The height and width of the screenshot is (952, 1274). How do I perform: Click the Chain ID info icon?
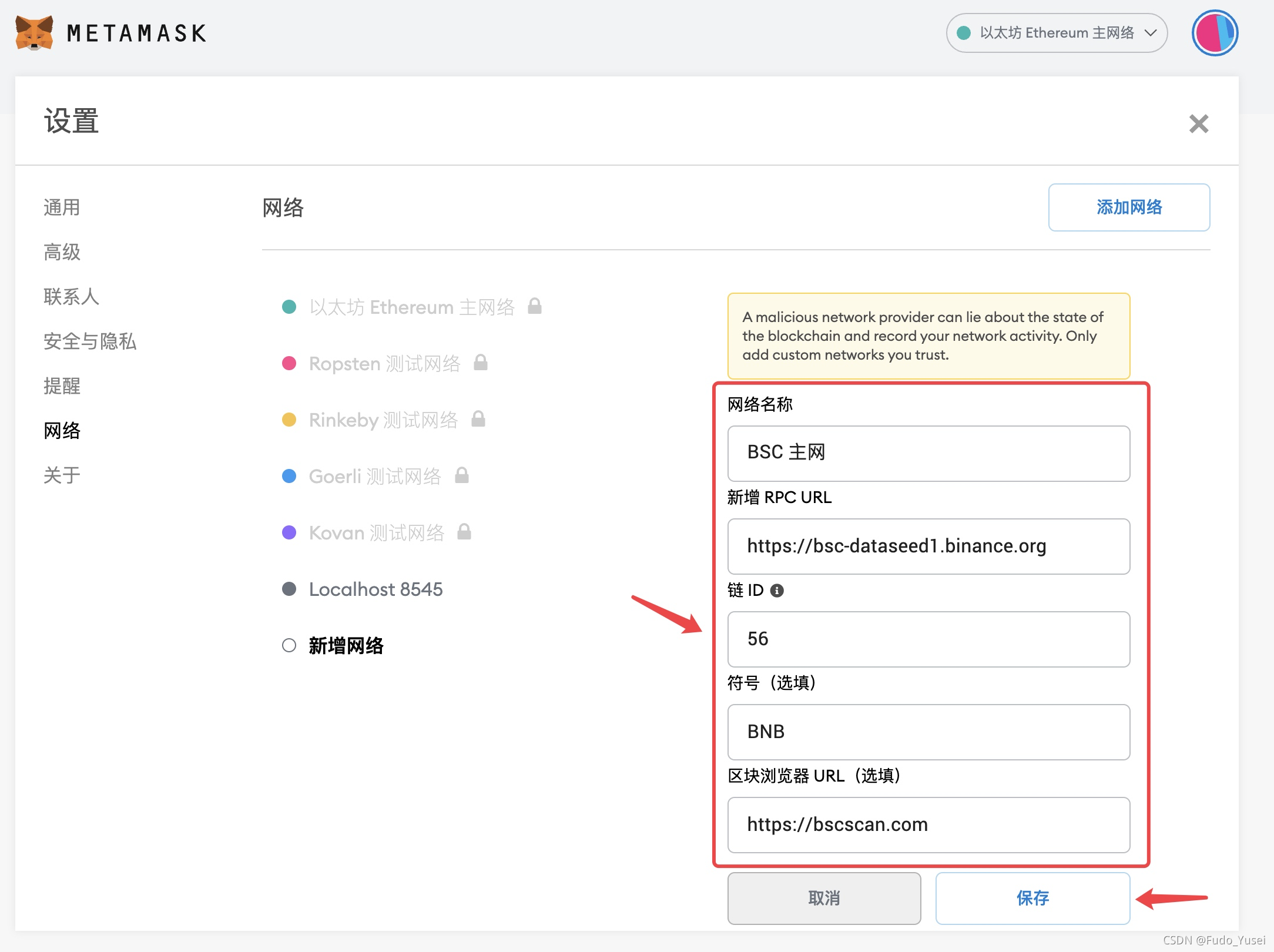tap(777, 591)
